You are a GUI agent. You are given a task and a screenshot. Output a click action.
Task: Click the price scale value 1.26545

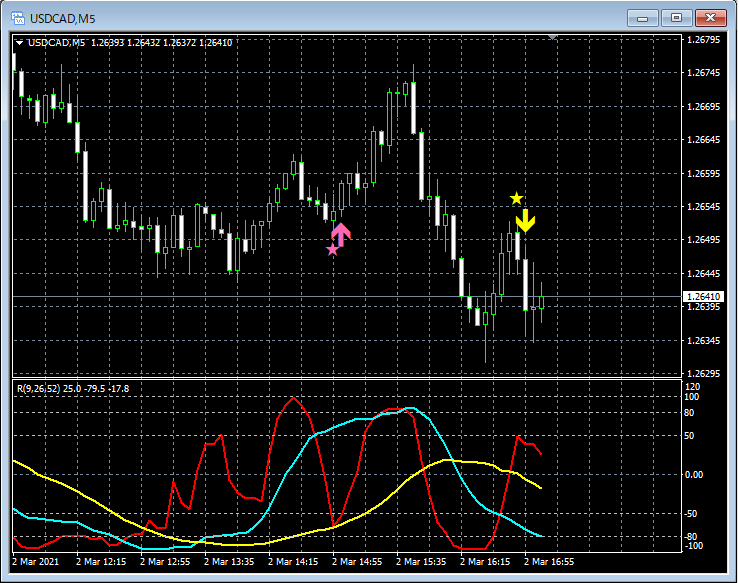pyautogui.click(x=704, y=206)
